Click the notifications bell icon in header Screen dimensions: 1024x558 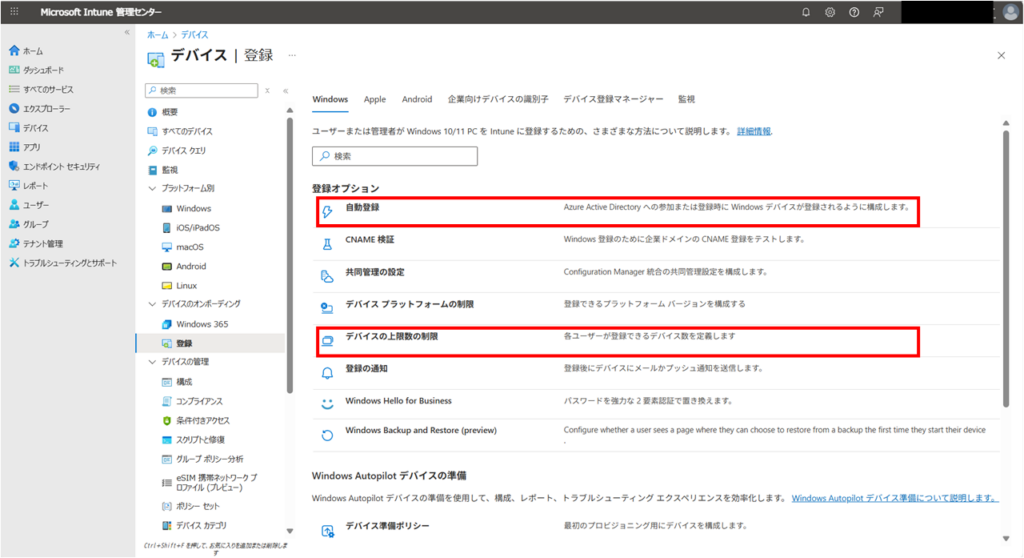(x=807, y=12)
